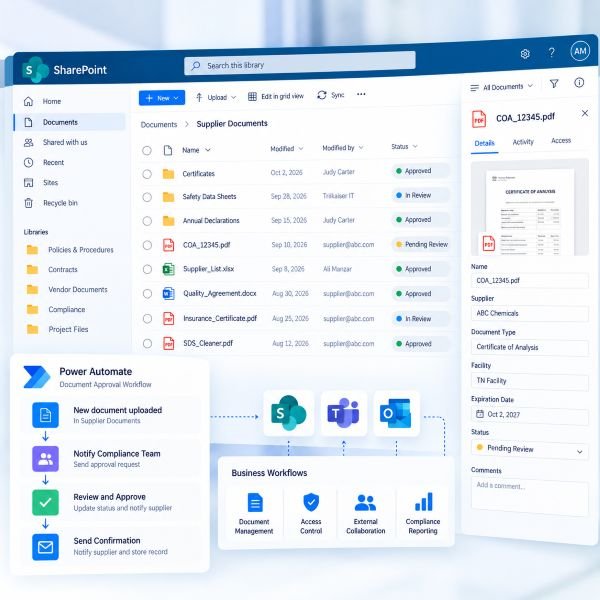Click the Add a comment field

tap(529, 499)
